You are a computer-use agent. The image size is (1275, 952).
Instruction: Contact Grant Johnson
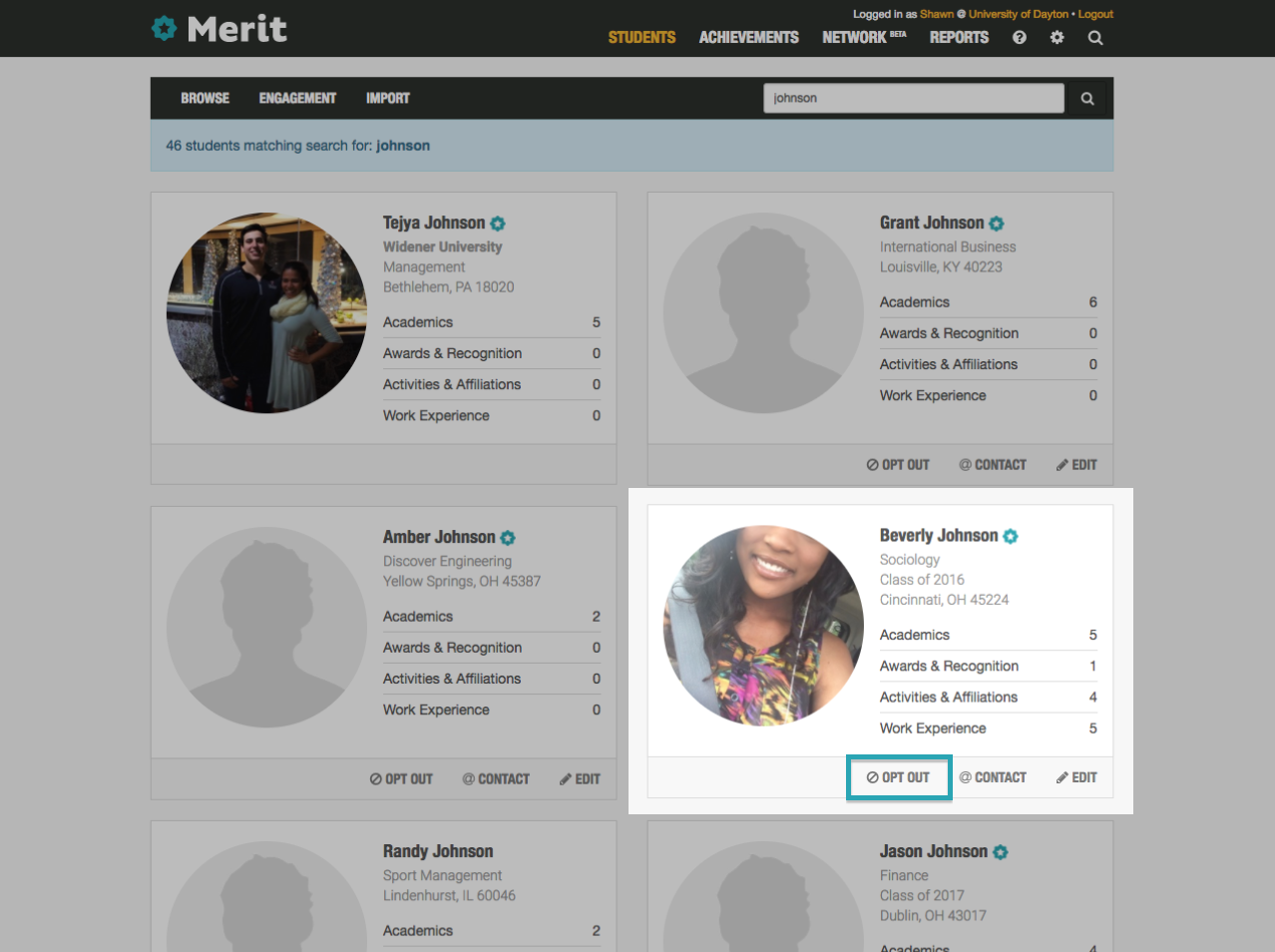click(993, 465)
